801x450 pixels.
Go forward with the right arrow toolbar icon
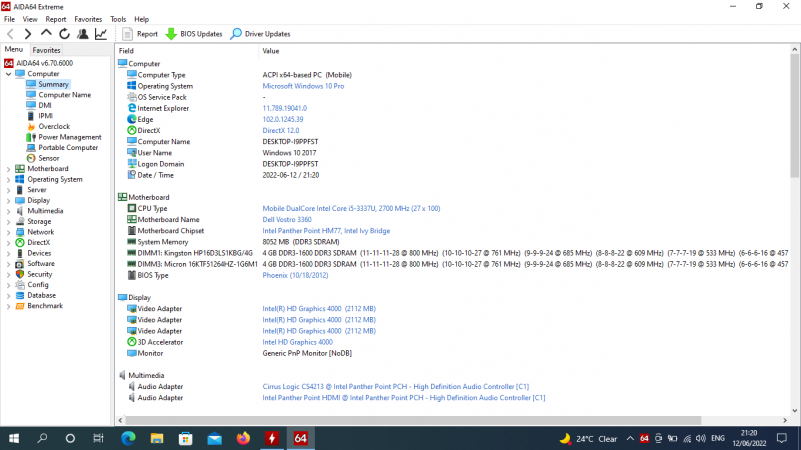pos(28,34)
